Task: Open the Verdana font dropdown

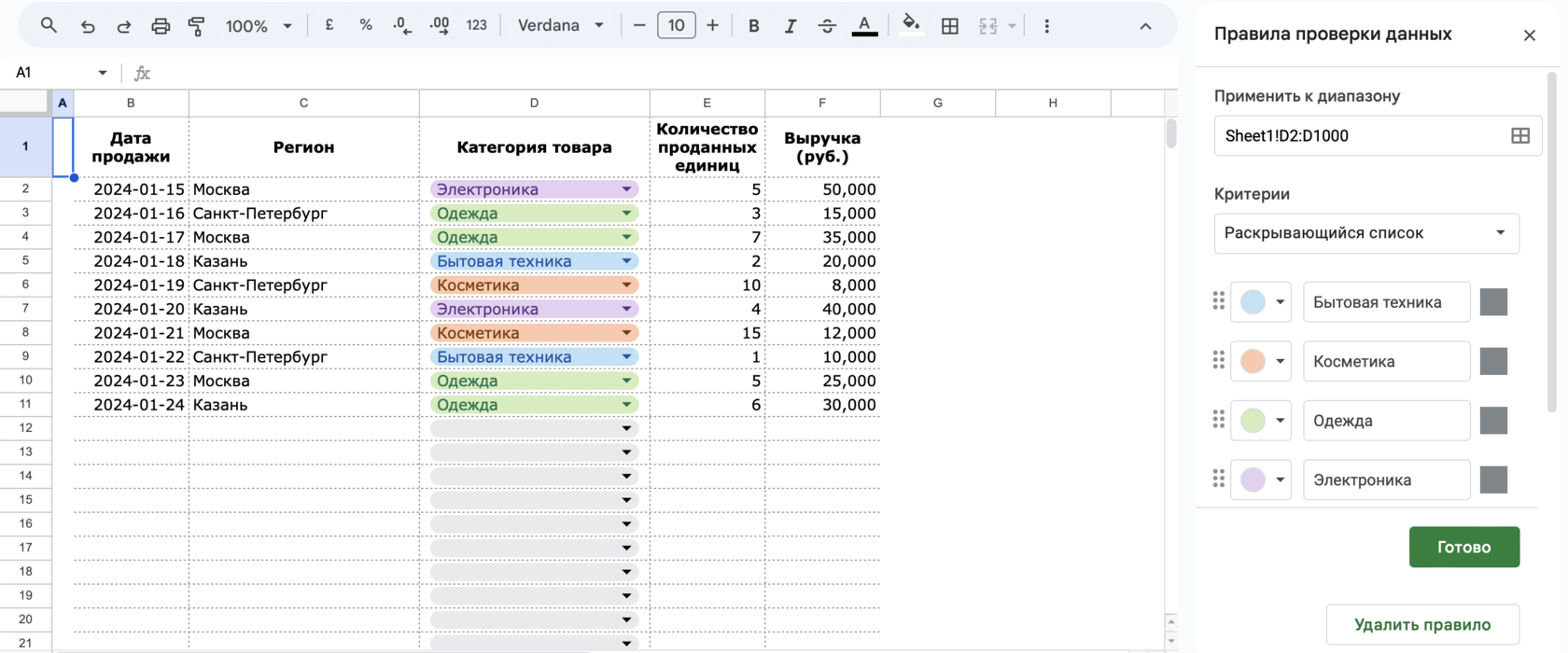Action: [560, 26]
